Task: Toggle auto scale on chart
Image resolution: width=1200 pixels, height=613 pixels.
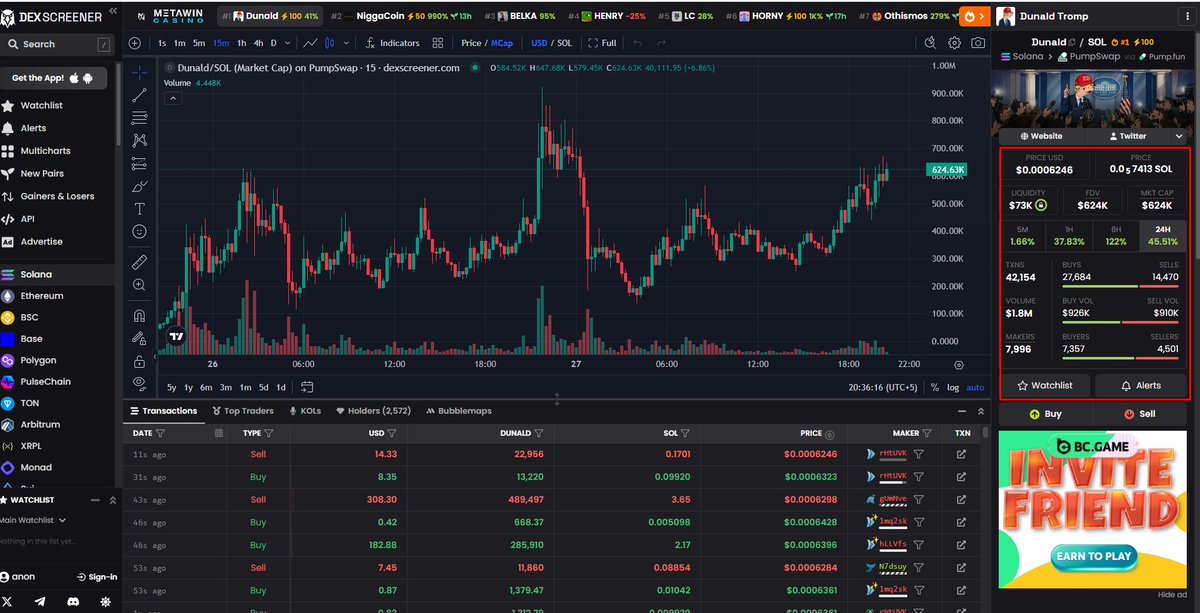Action: (975, 387)
